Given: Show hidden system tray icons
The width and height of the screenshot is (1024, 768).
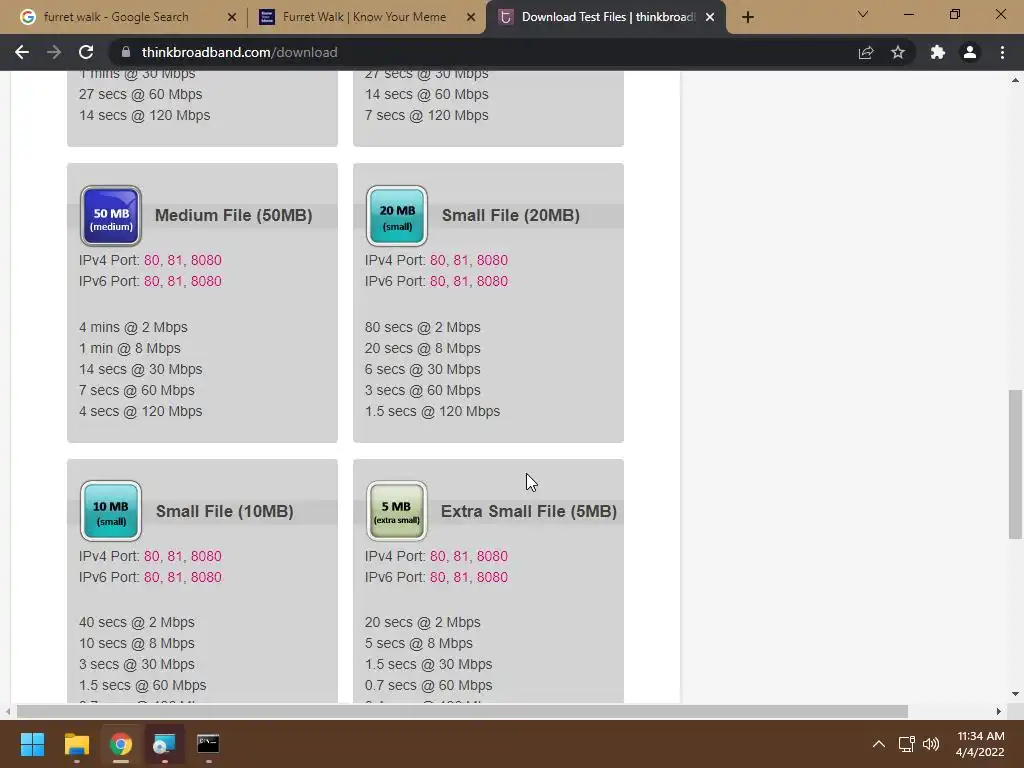Looking at the screenshot, I should point(879,744).
